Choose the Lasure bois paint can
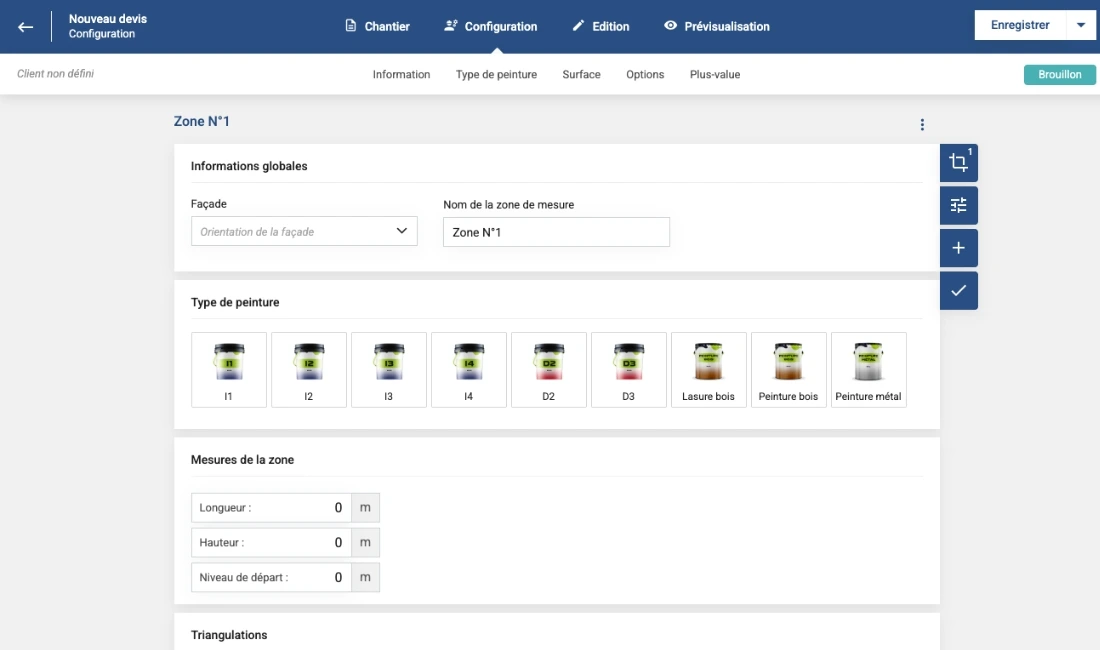 tap(709, 370)
